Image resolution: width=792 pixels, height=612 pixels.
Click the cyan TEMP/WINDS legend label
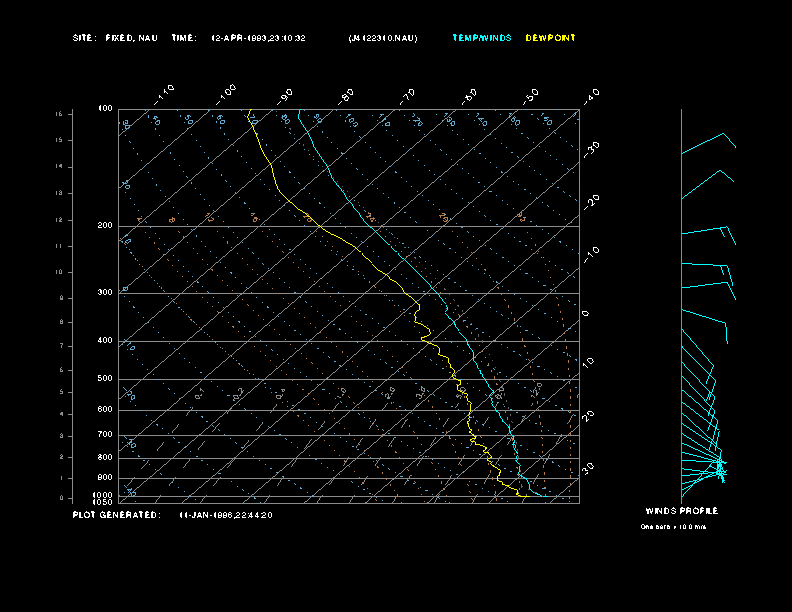coord(481,38)
